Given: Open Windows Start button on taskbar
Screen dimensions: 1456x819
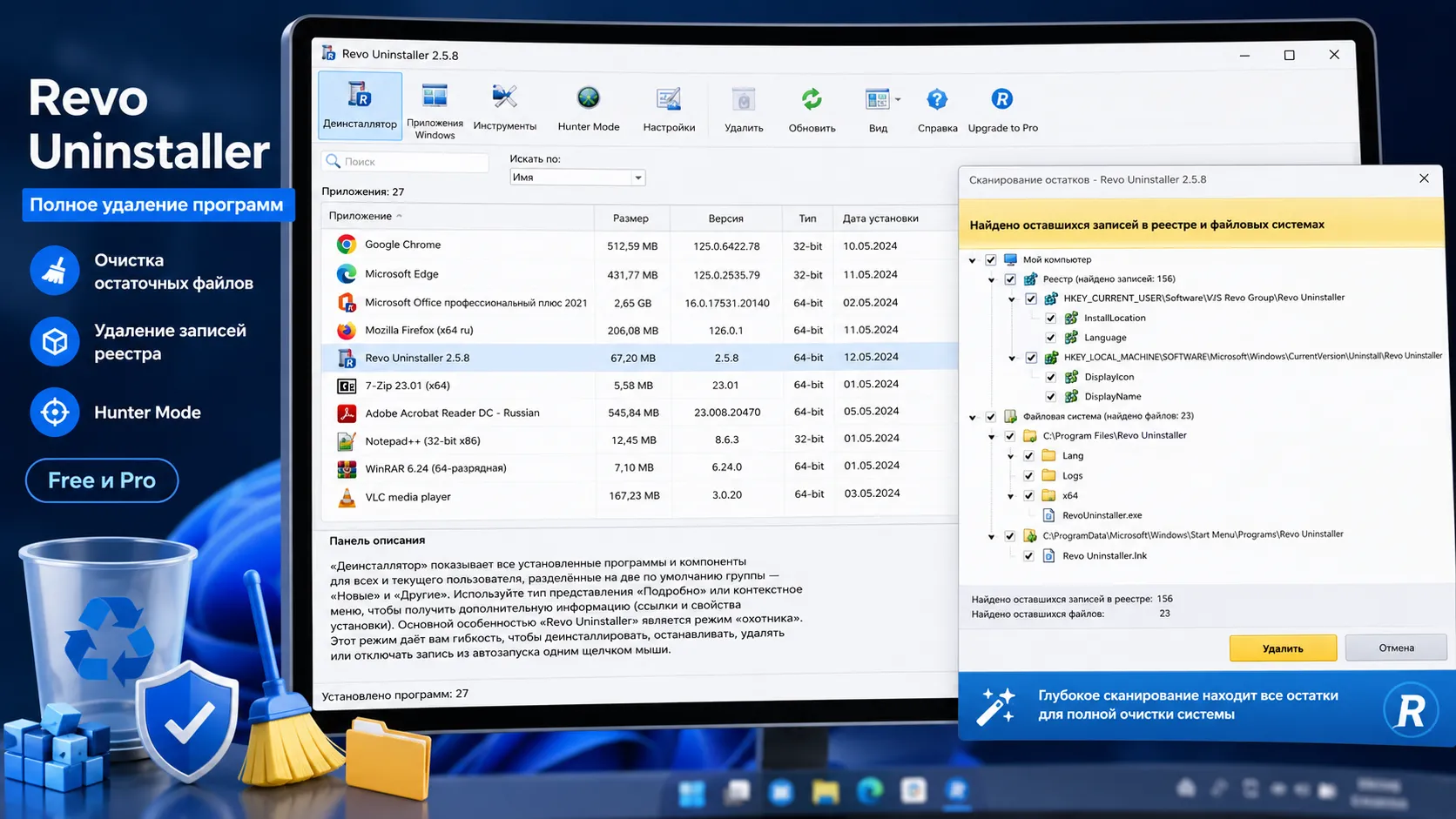Looking at the screenshot, I should [692, 794].
